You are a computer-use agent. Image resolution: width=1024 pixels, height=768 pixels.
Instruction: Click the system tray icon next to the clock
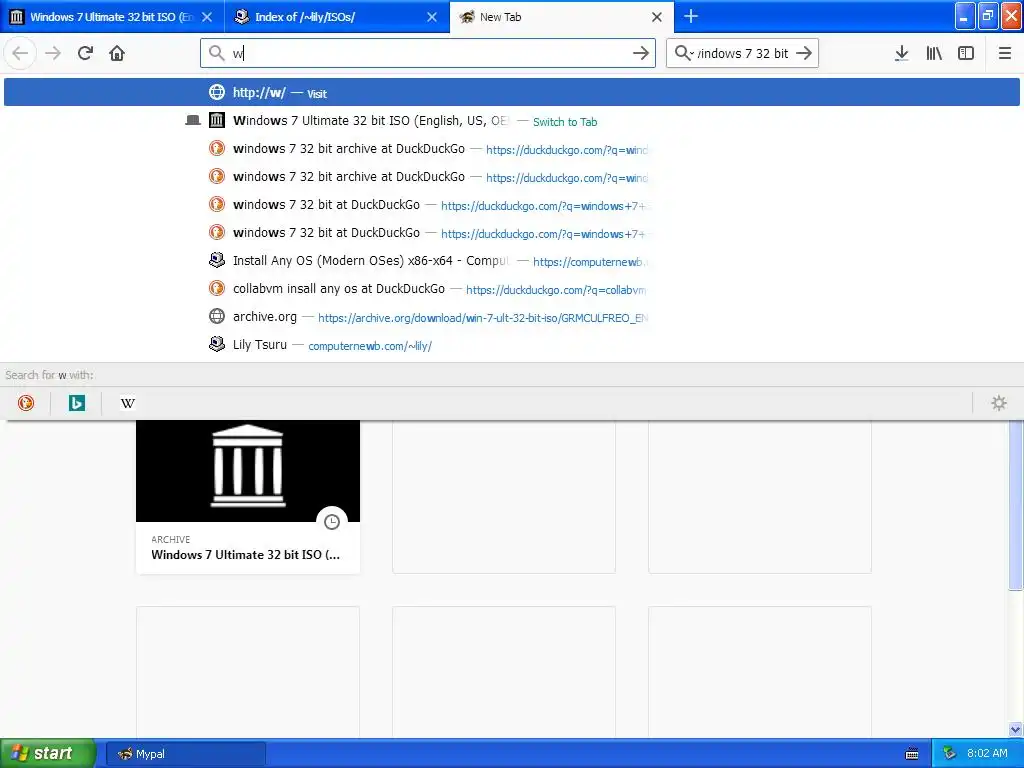pyautogui.click(x=949, y=754)
